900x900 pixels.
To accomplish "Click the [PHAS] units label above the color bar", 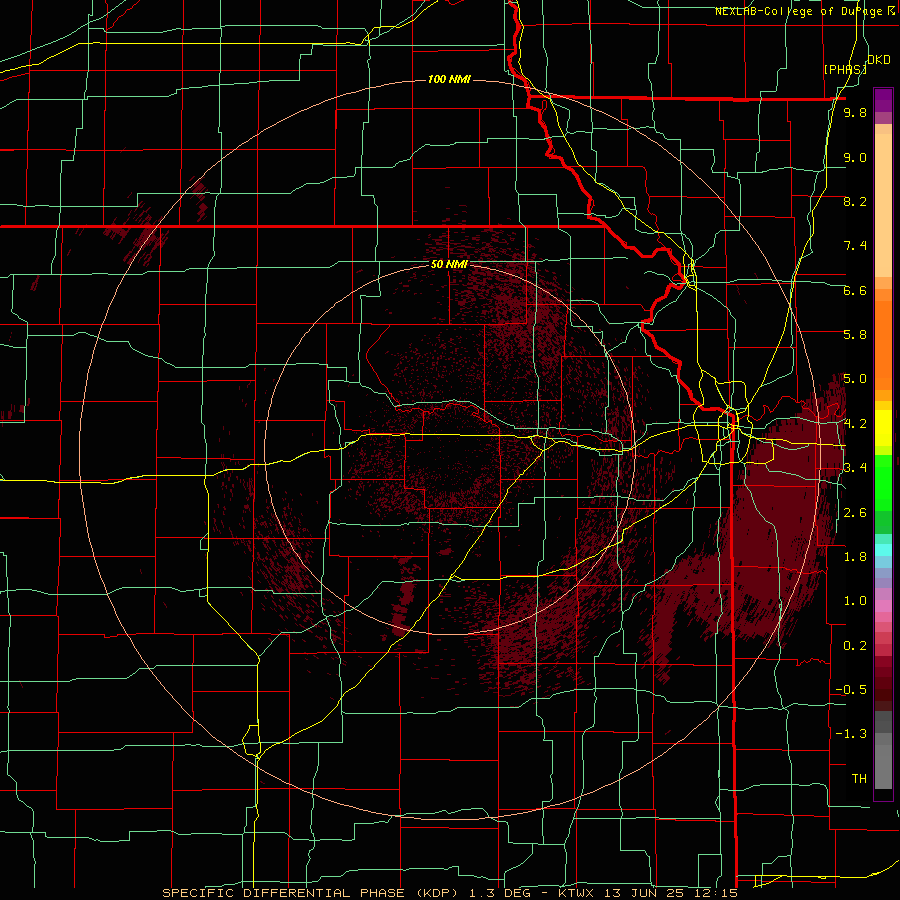I will tap(845, 69).
